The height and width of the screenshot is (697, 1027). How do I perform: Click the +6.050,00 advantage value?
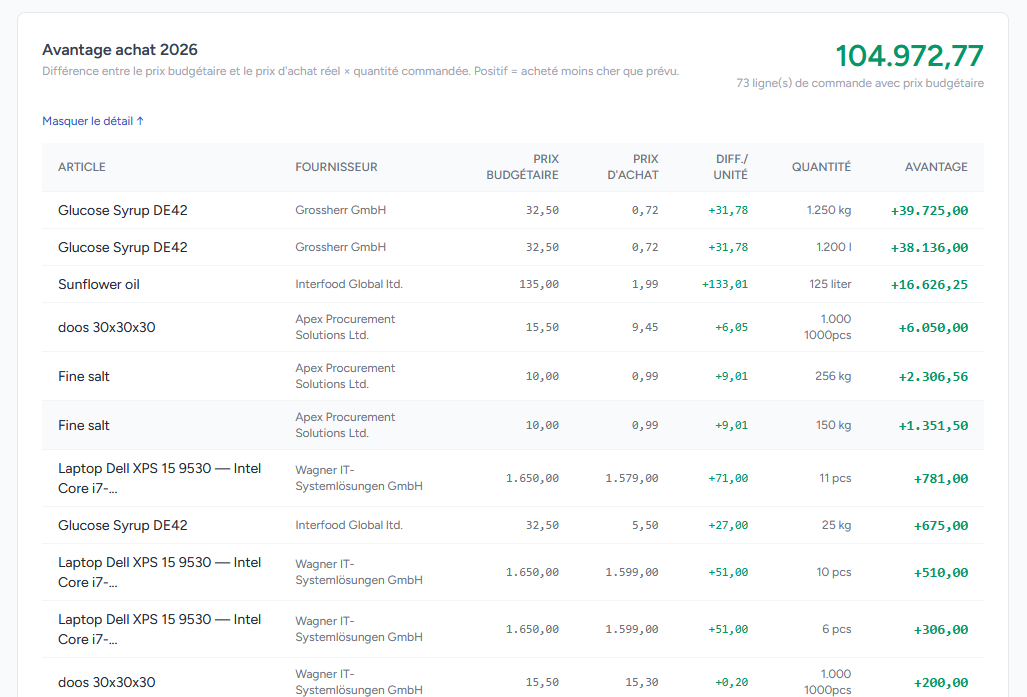coord(933,328)
